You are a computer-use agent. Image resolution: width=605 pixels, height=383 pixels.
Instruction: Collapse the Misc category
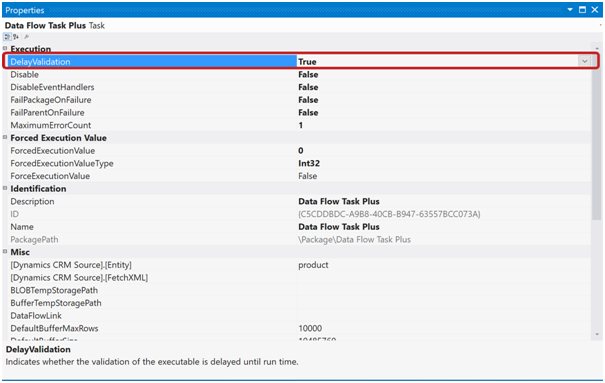[5, 251]
